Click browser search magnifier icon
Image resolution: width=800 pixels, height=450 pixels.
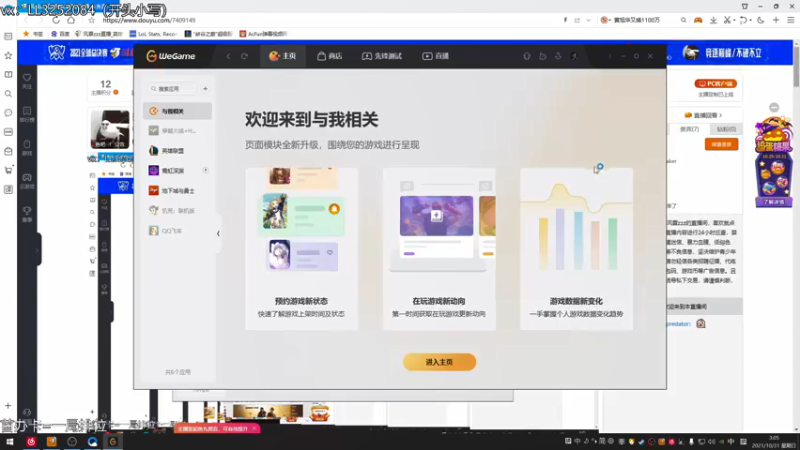(x=683, y=20)
